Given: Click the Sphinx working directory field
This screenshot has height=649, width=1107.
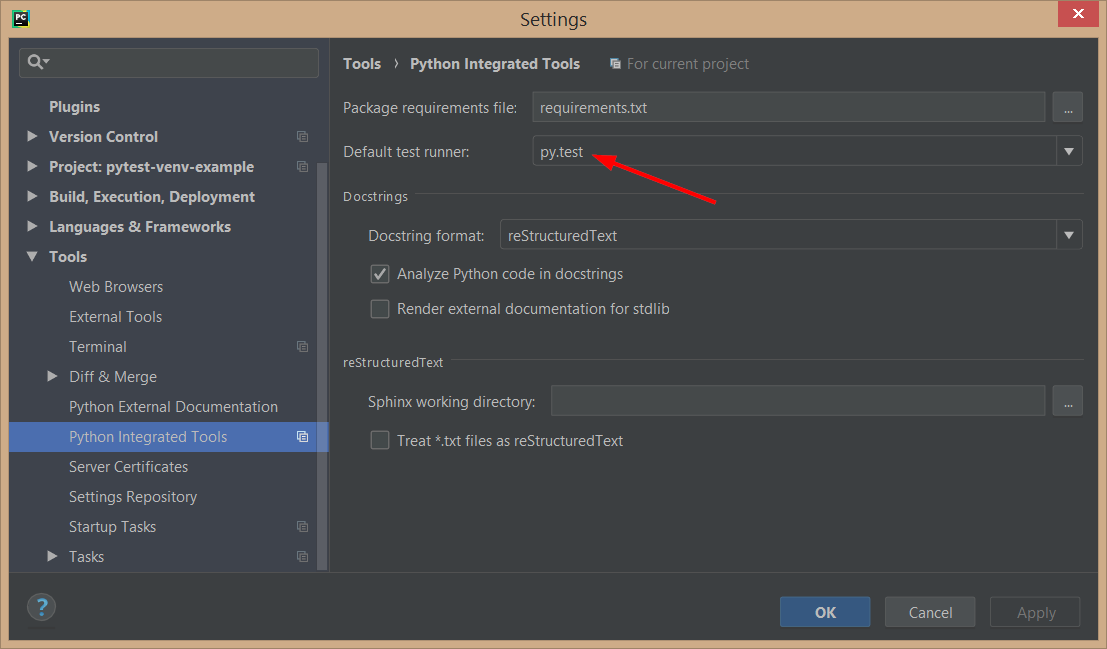Looking at the screenshot, I should 797,402.
